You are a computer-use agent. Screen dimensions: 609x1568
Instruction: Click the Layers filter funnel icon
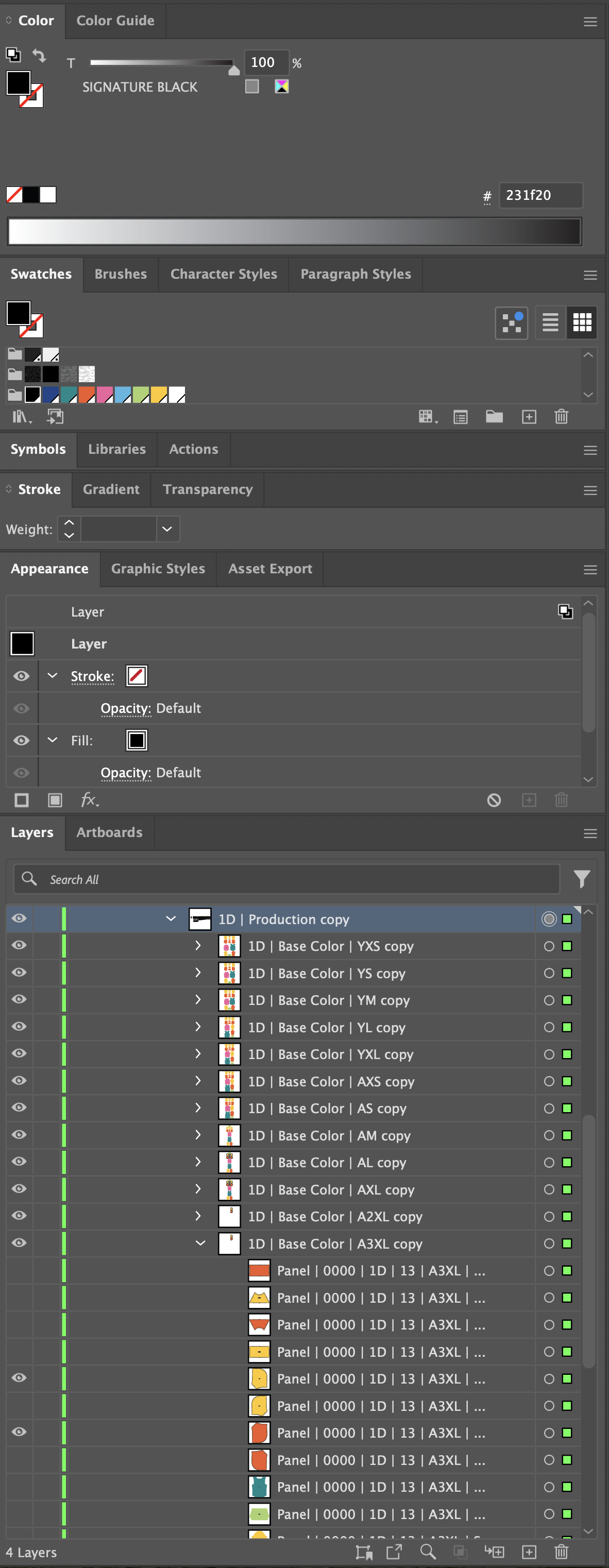click(x=582, y=878)
